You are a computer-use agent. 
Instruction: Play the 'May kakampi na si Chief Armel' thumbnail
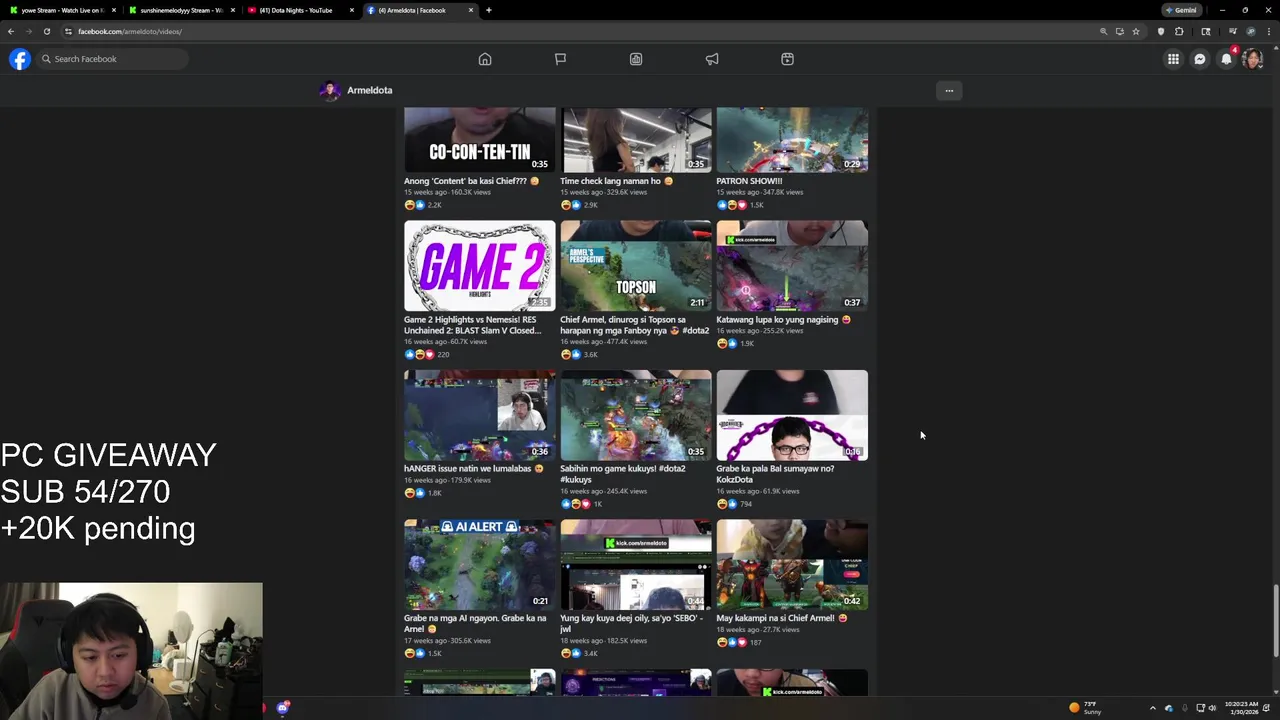(792, 564)
